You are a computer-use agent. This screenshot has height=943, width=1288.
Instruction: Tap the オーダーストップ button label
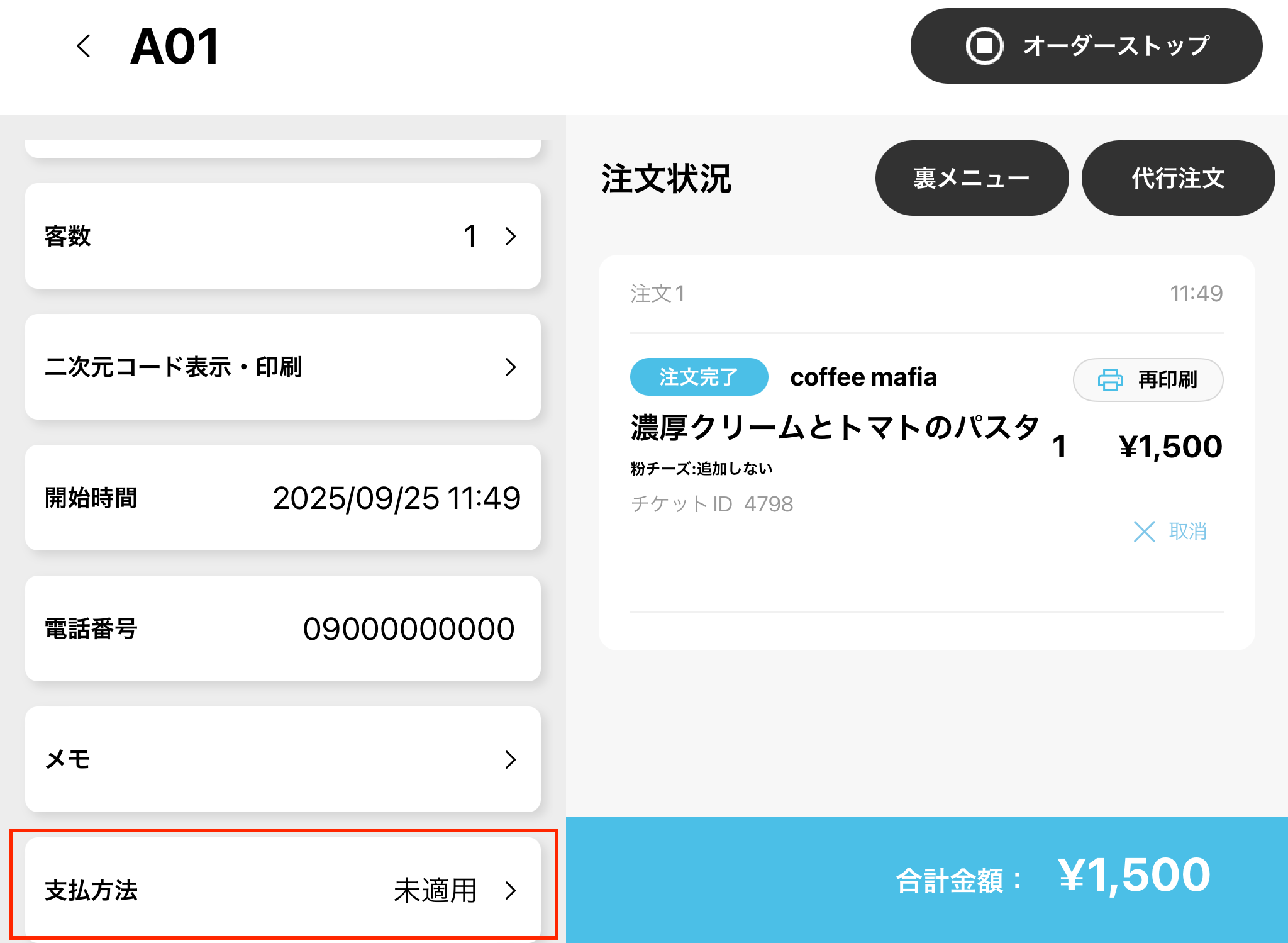(x=1116, y=46)
